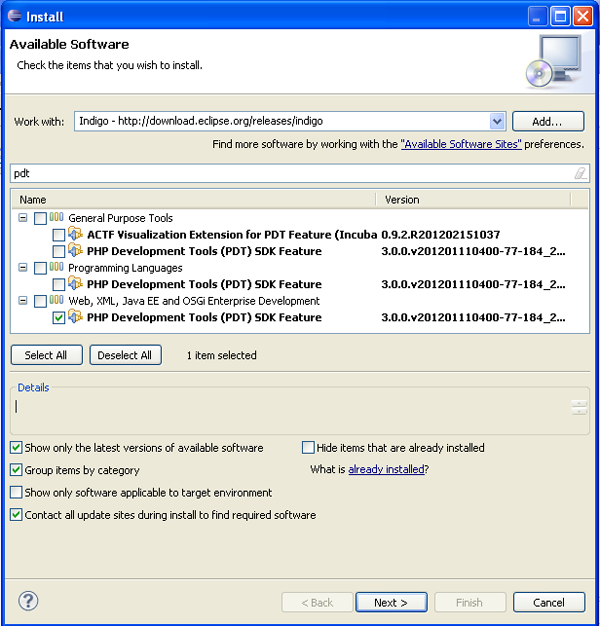Select the Web, XML, Java EE row label
600x626 pixels.
194,301
